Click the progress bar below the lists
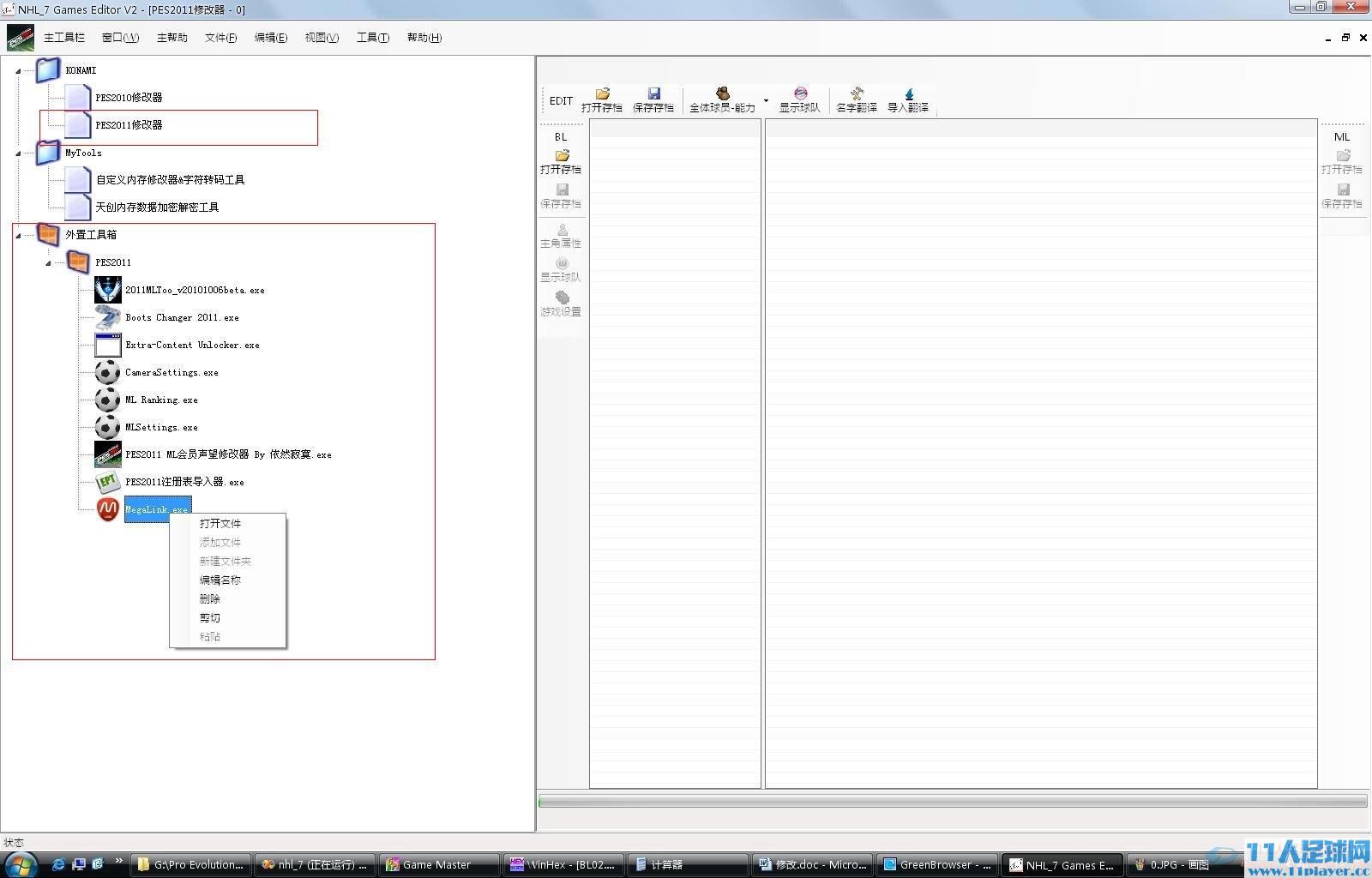The width and height of the screenshot is (1372, 878). pyautogui.click(x=953, y=802)
